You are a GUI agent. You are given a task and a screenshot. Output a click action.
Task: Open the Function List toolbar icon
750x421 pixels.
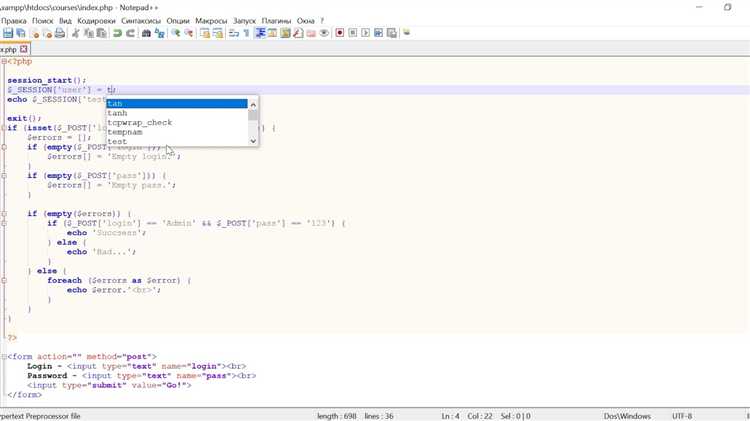(298, 33)
